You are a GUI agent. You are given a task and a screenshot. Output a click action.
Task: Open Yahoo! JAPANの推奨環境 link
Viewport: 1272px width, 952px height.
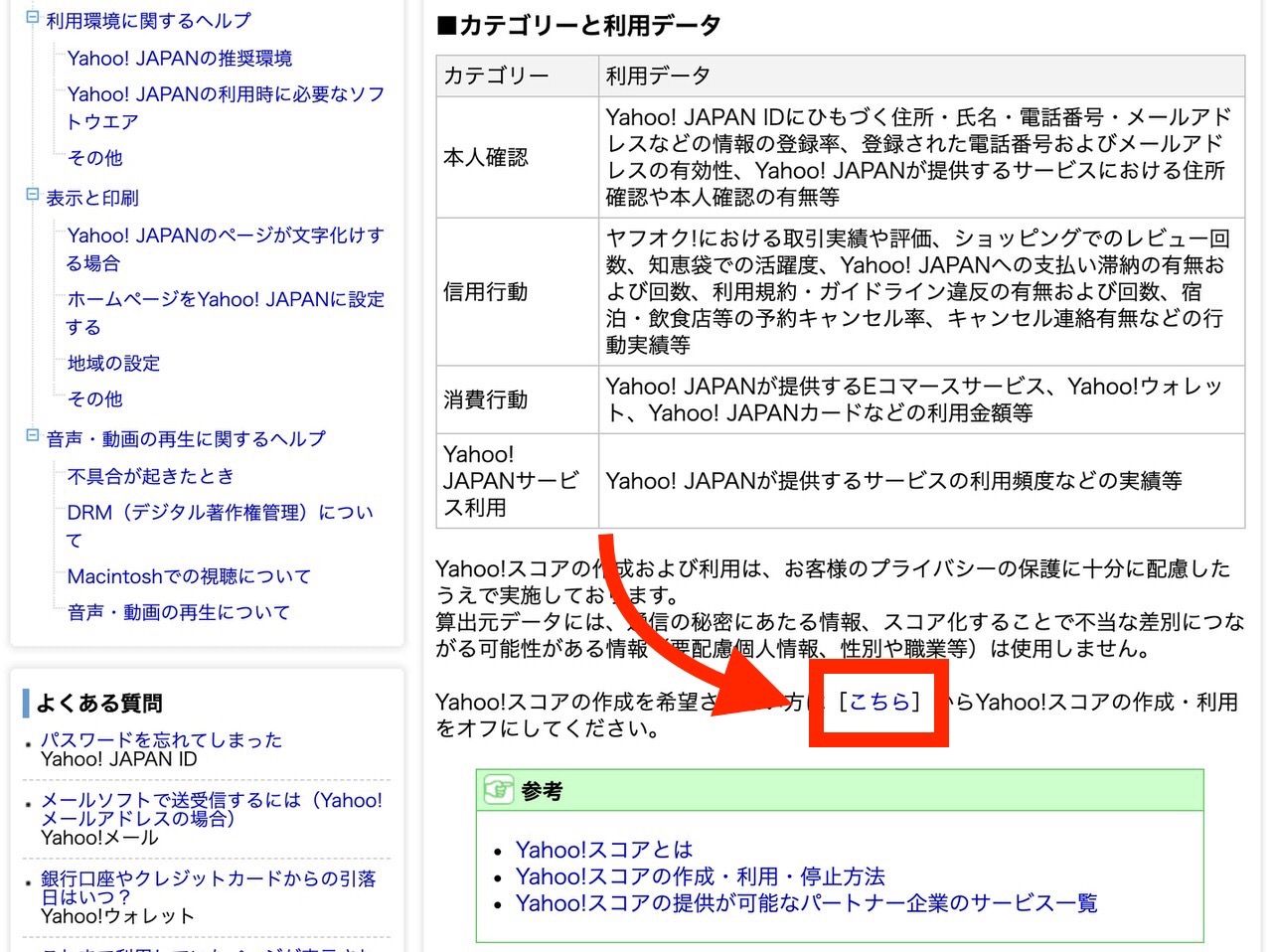click(x=180, y=59)
